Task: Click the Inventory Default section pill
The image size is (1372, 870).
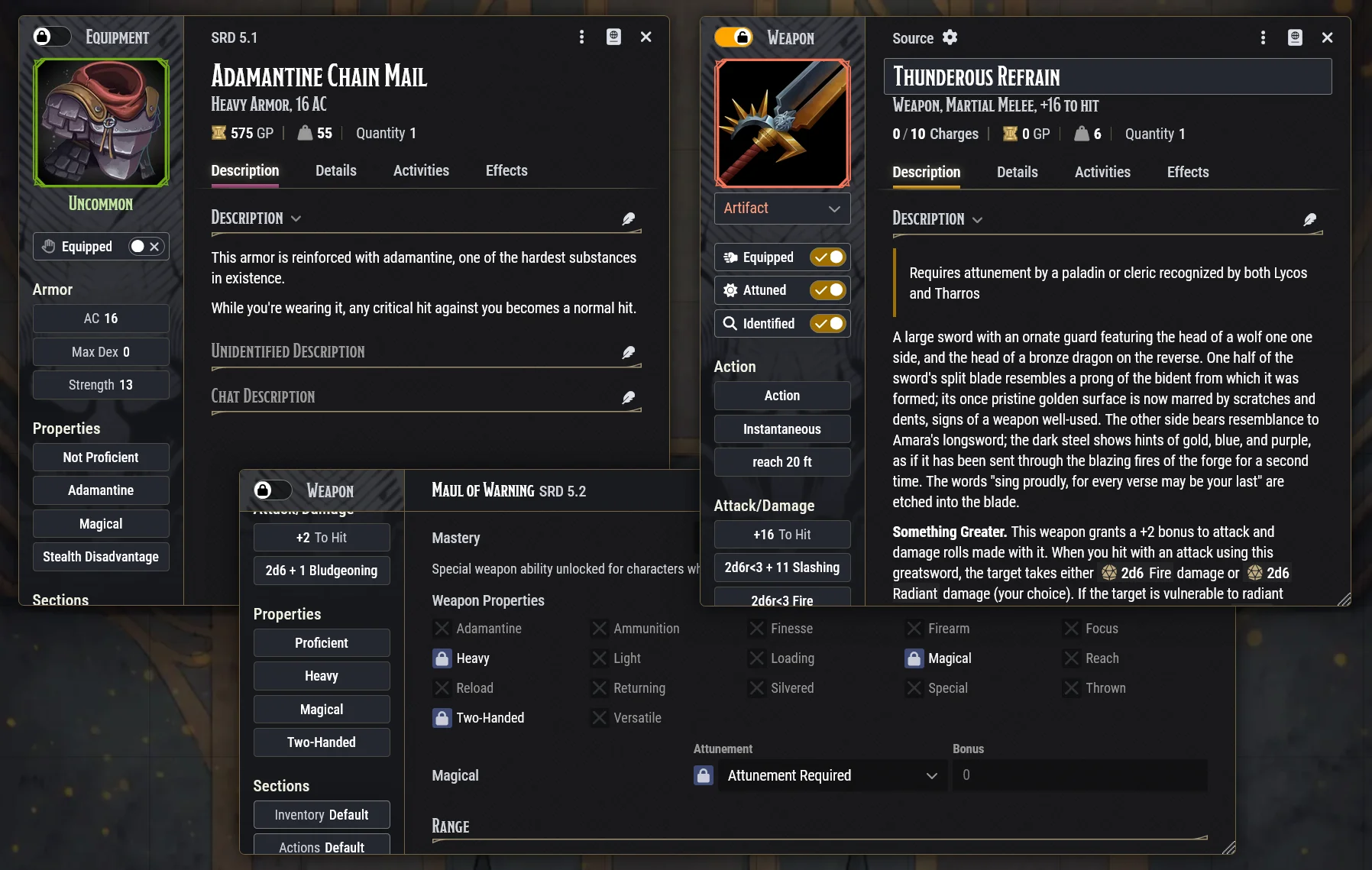Action: 322,815
